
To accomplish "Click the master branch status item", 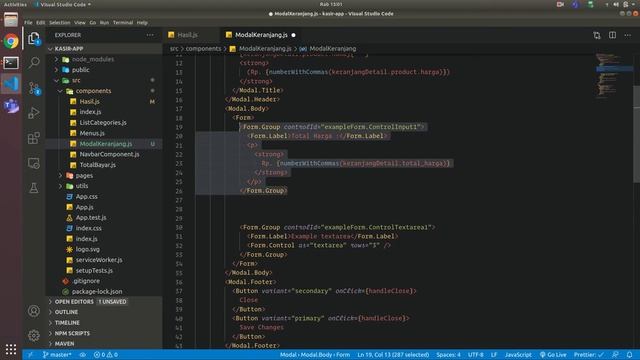I will (57, 355).
